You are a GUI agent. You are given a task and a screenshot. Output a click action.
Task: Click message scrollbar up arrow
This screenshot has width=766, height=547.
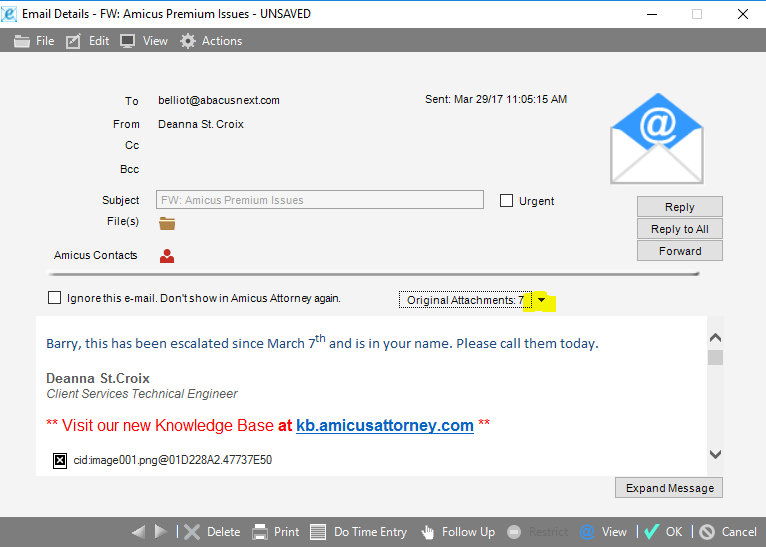point(715,337)
